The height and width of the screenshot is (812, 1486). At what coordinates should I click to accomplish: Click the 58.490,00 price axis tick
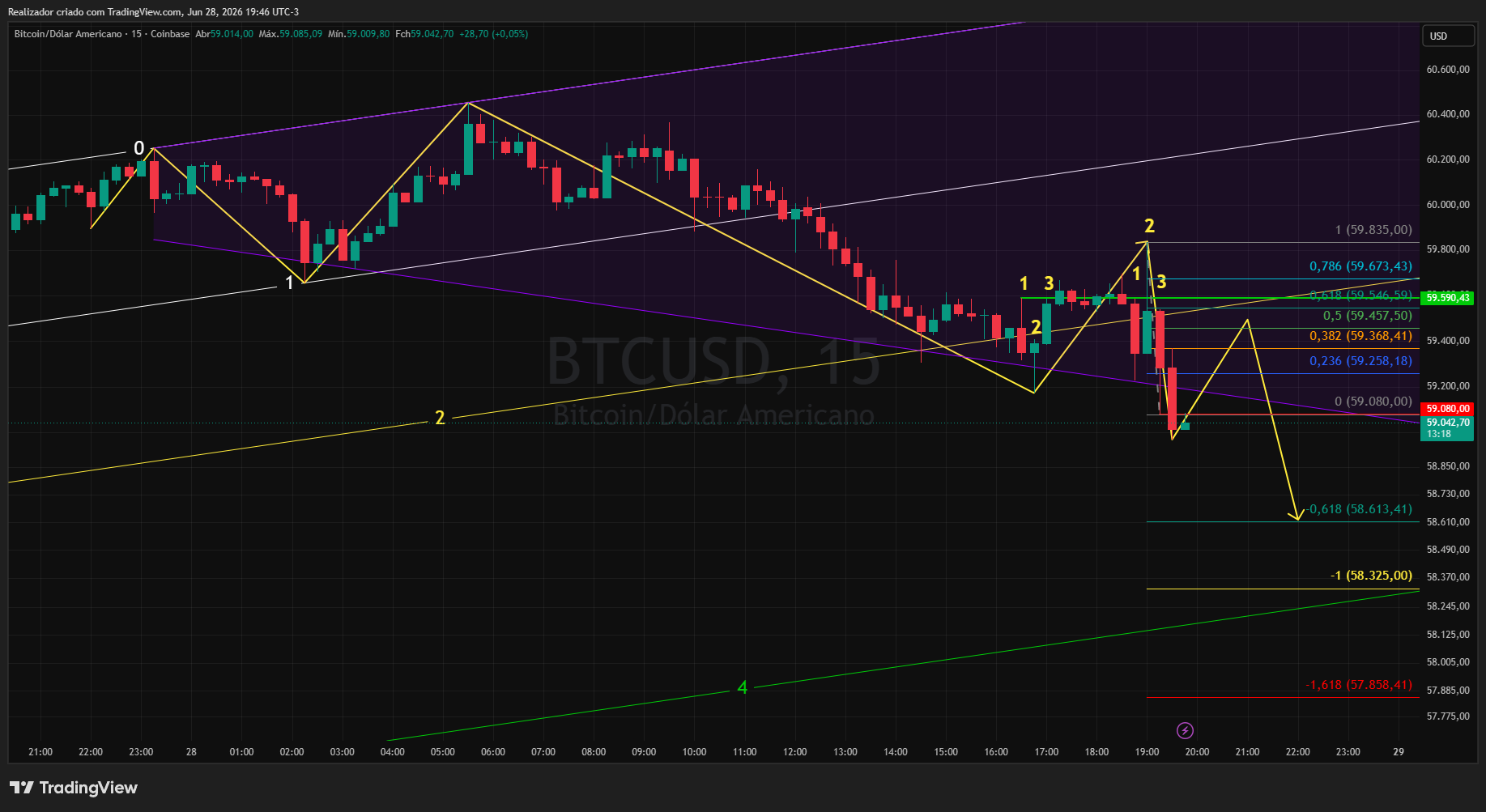[1448, 550]
